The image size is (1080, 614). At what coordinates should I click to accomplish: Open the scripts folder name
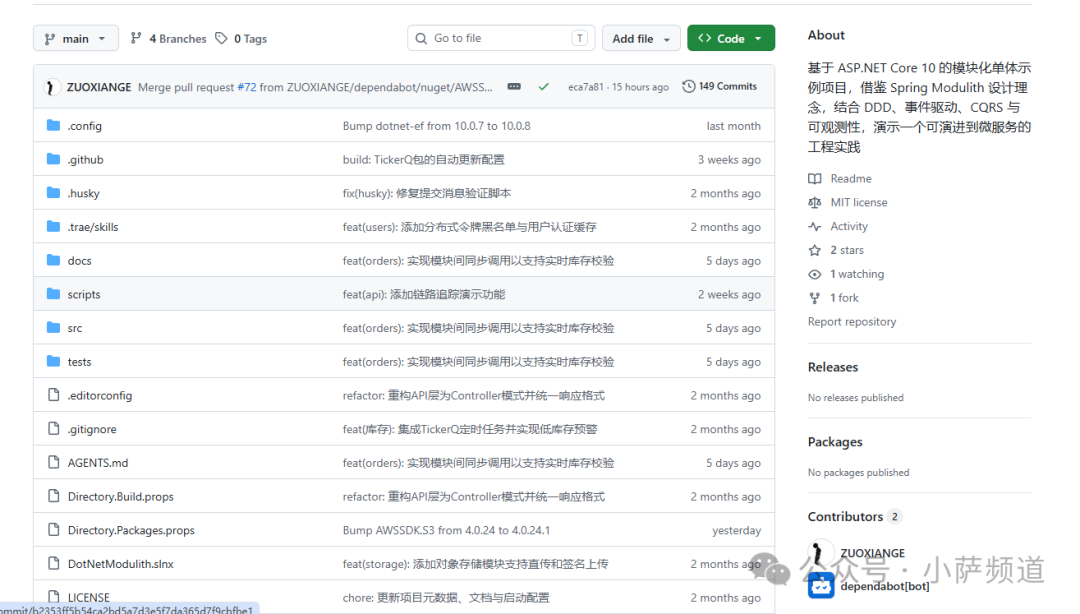84,295
